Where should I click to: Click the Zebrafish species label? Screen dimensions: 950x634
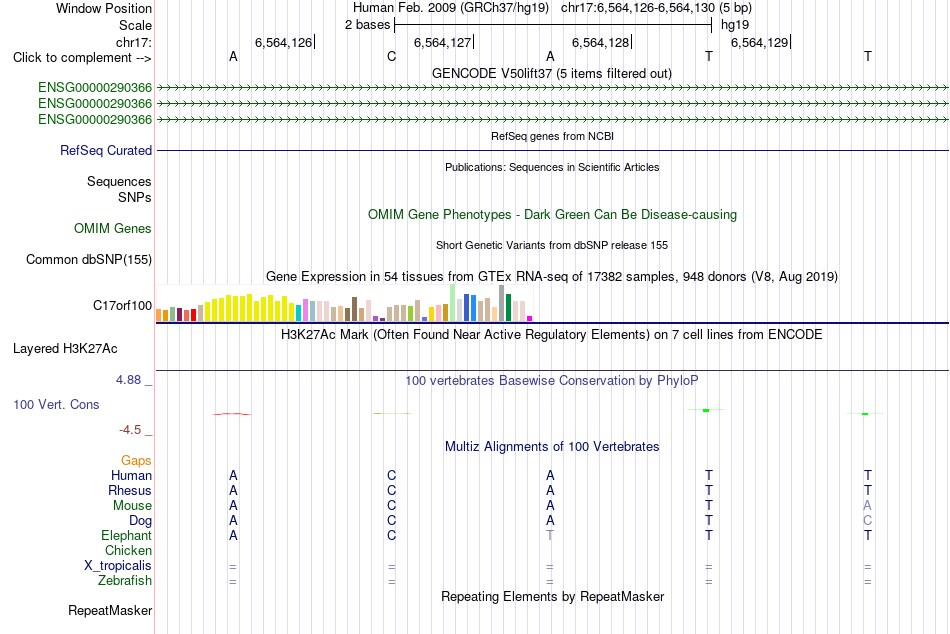[x=125, y=581]
